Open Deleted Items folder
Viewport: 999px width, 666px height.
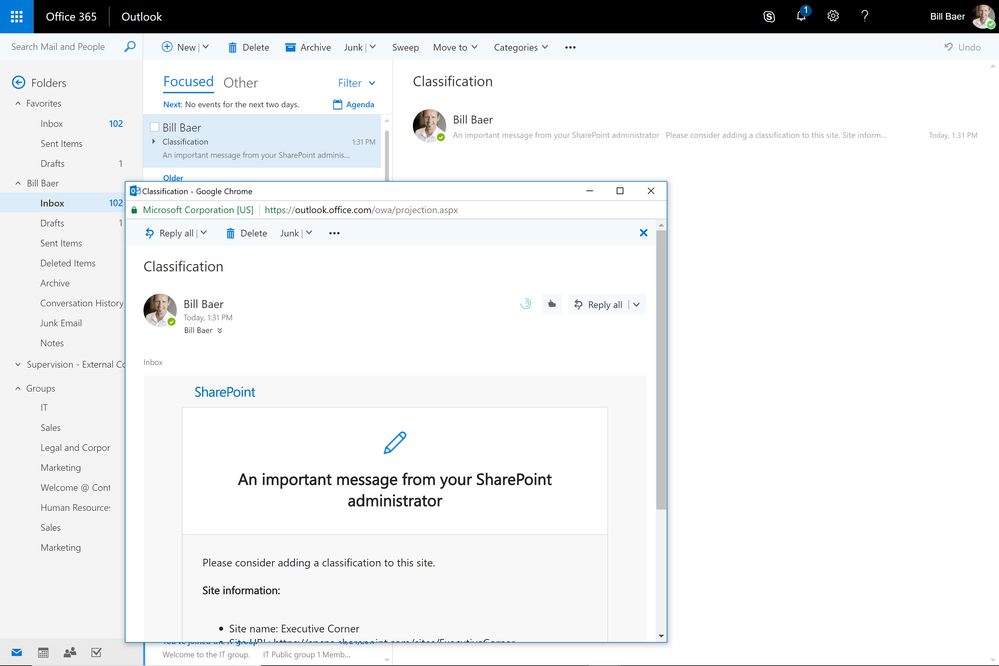(68, 263)
